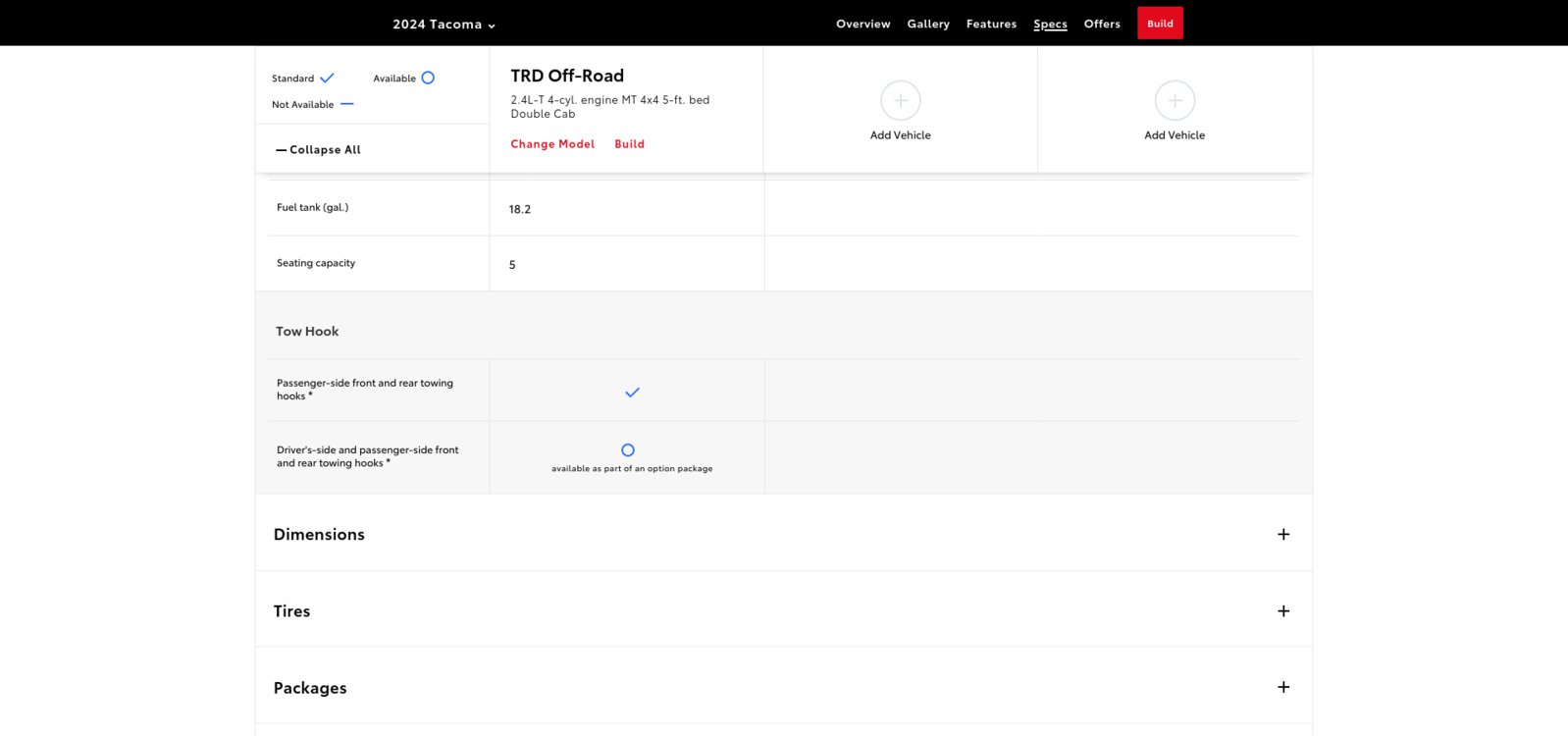Click the Packages section heading
The image size is (1568, 736).
[310, 688]
